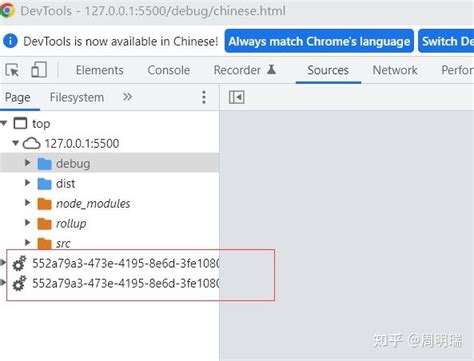Click the orange src folder icon
This screenshot has height=361, width=474.
pos(44,243)
